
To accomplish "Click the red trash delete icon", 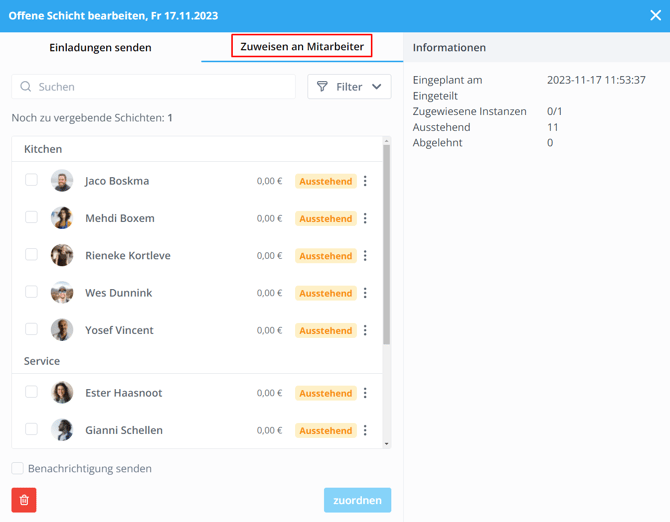I will tap(24, 500).
